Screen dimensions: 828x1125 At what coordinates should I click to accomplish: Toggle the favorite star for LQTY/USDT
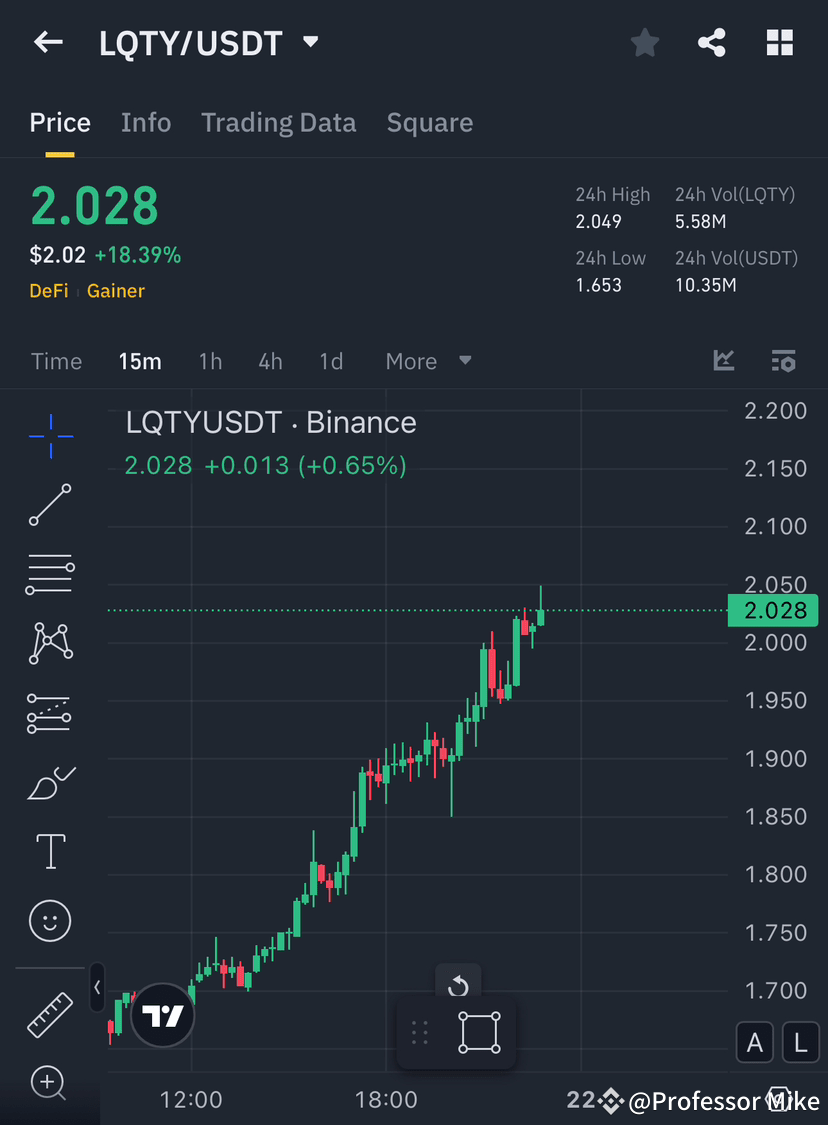(644, 42)
